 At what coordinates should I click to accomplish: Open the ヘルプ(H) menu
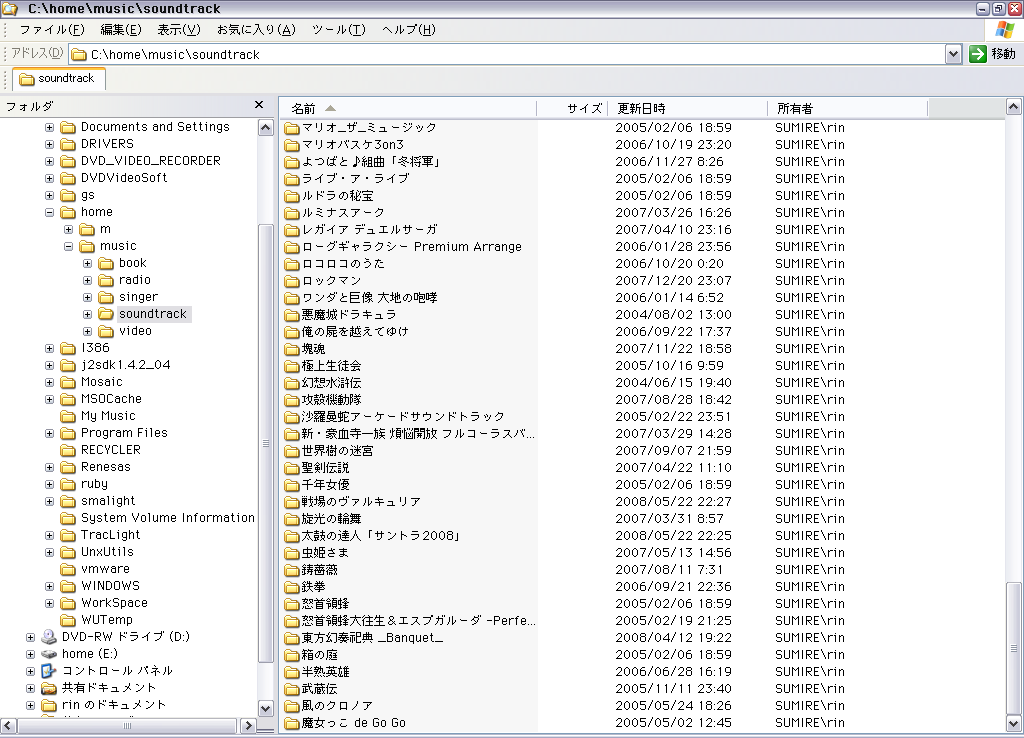(409, 29)
